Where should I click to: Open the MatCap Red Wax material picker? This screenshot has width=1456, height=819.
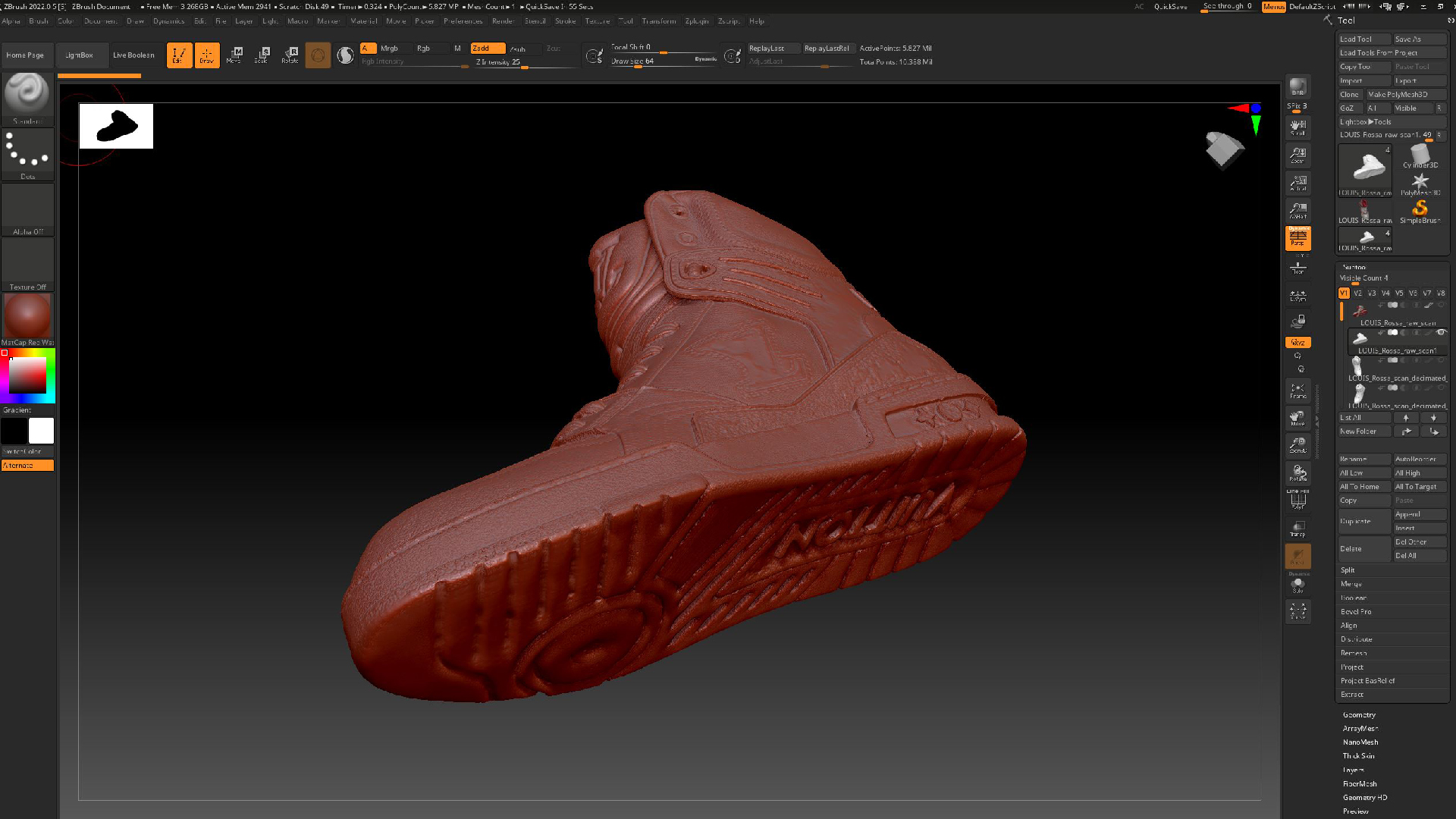coord(27,320)
